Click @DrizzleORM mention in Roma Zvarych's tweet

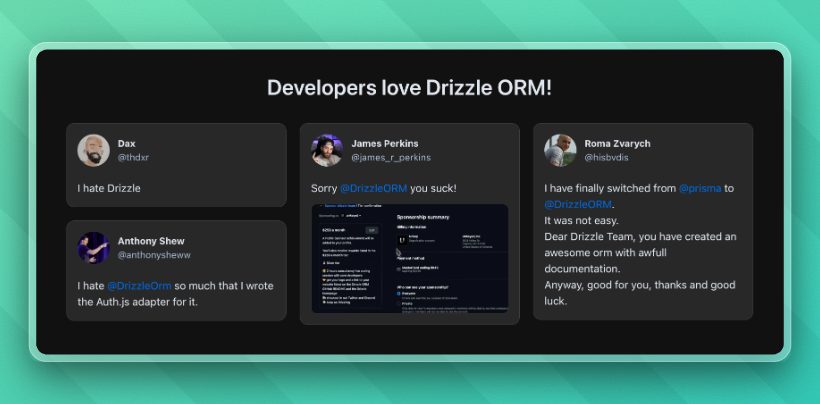pos(578,204)
